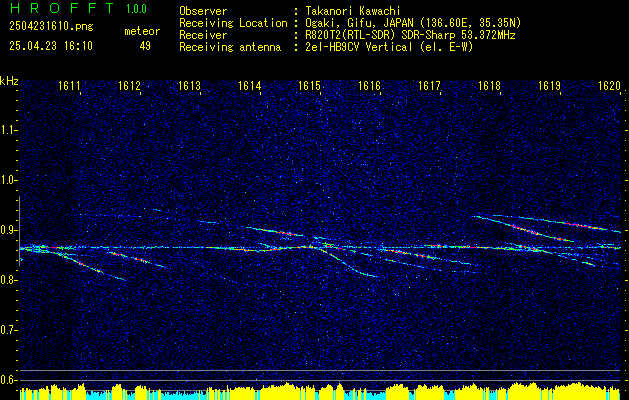Select location Ogaki, Gifu, JAPAN text

tap(413, 23)
